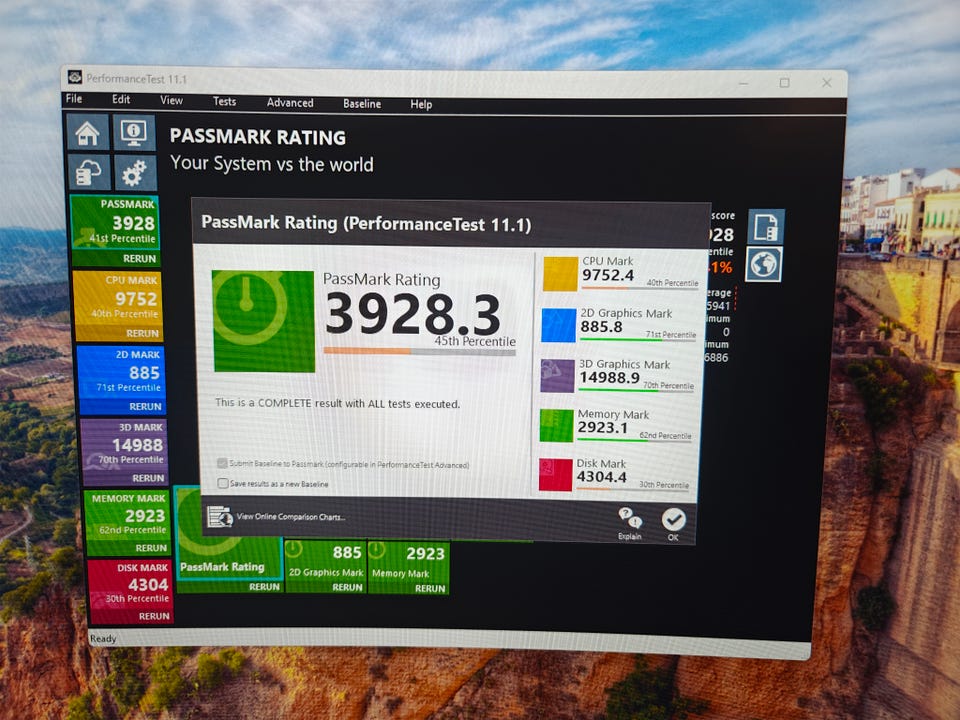Click the 3928.3 PassMark Rating score
Image resolution: width=960 pixels, height=720 pixels.
click(413, 315)
